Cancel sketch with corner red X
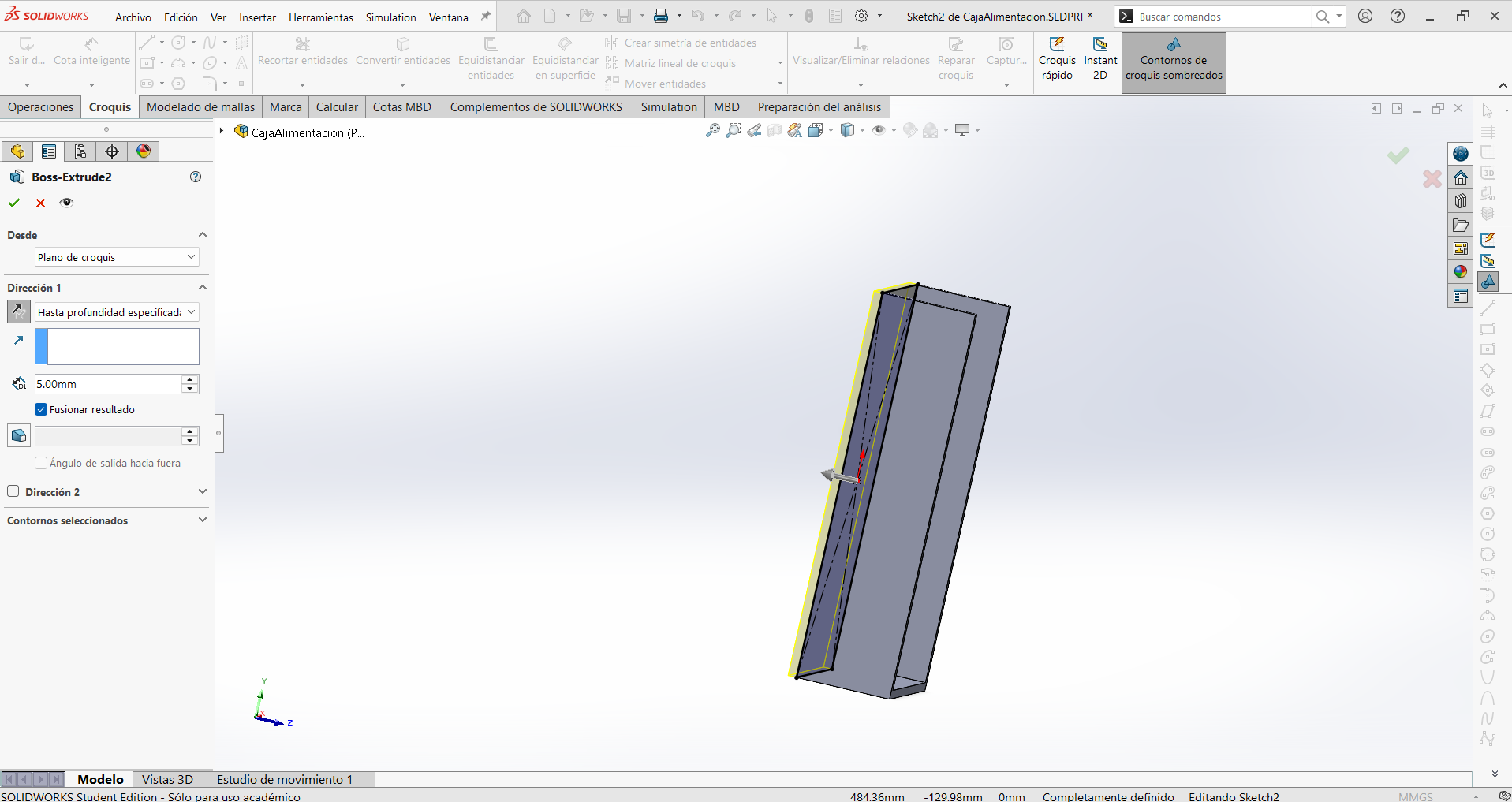1512x802 pixels. click(1432, 179)
